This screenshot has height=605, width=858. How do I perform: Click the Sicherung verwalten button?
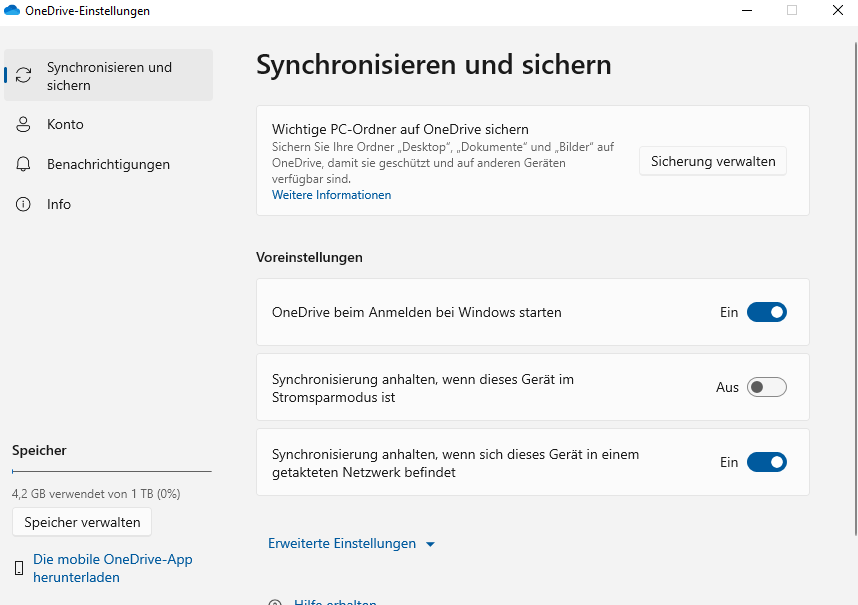(713, 161)
